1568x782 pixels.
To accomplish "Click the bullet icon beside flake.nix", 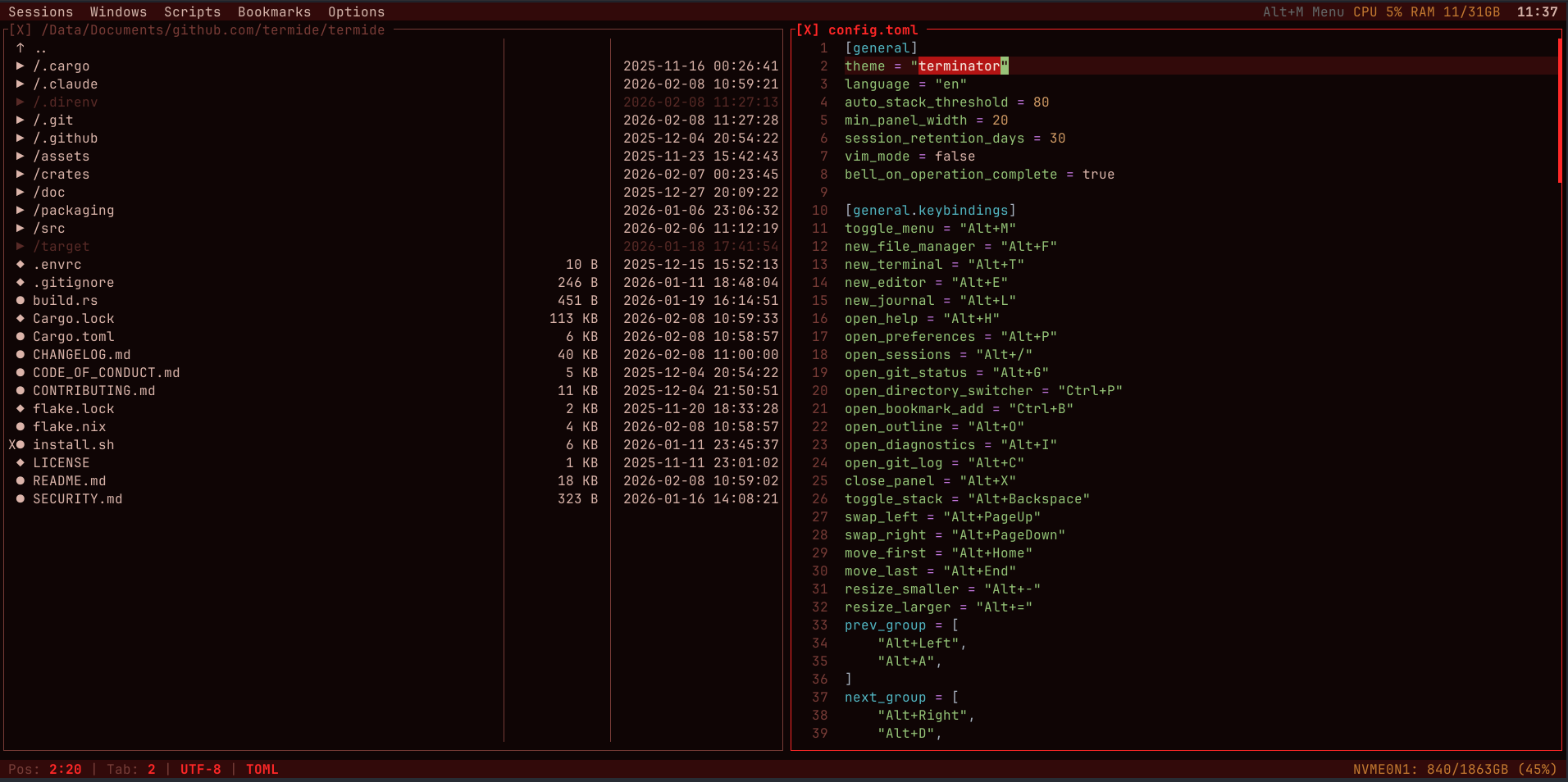I will [21, 427].
